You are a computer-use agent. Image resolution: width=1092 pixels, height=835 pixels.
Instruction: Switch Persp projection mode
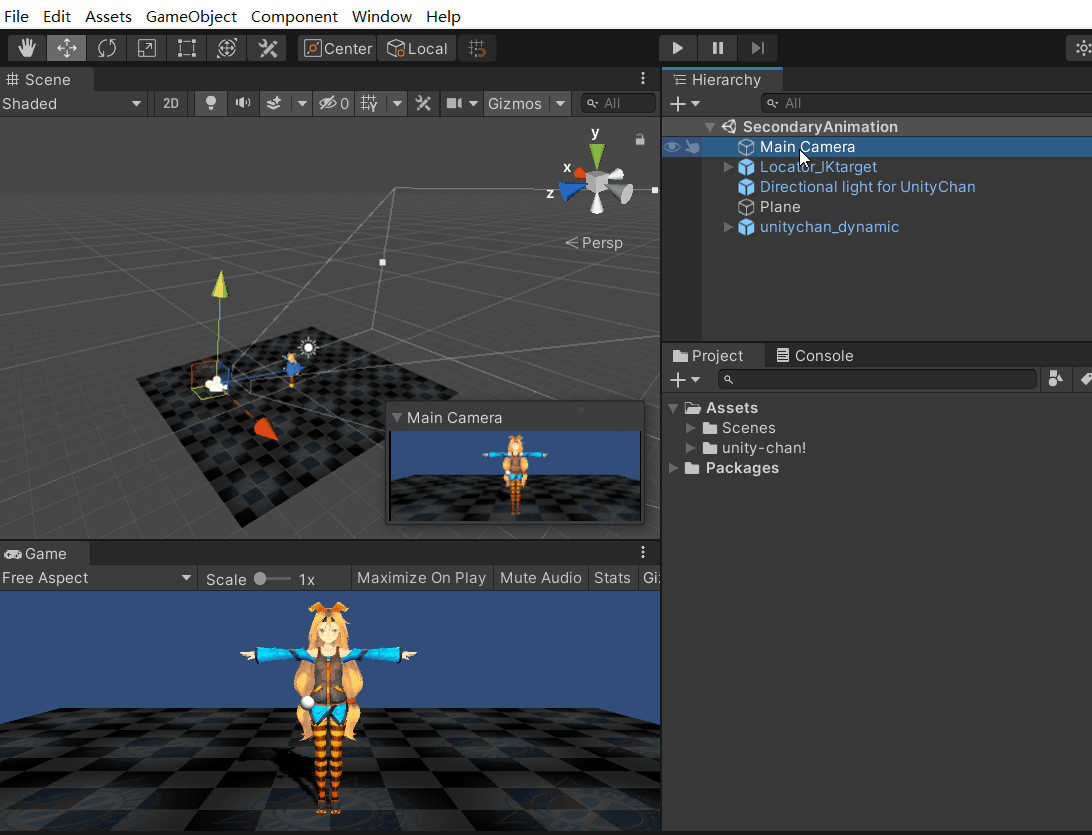pos(594,243)
